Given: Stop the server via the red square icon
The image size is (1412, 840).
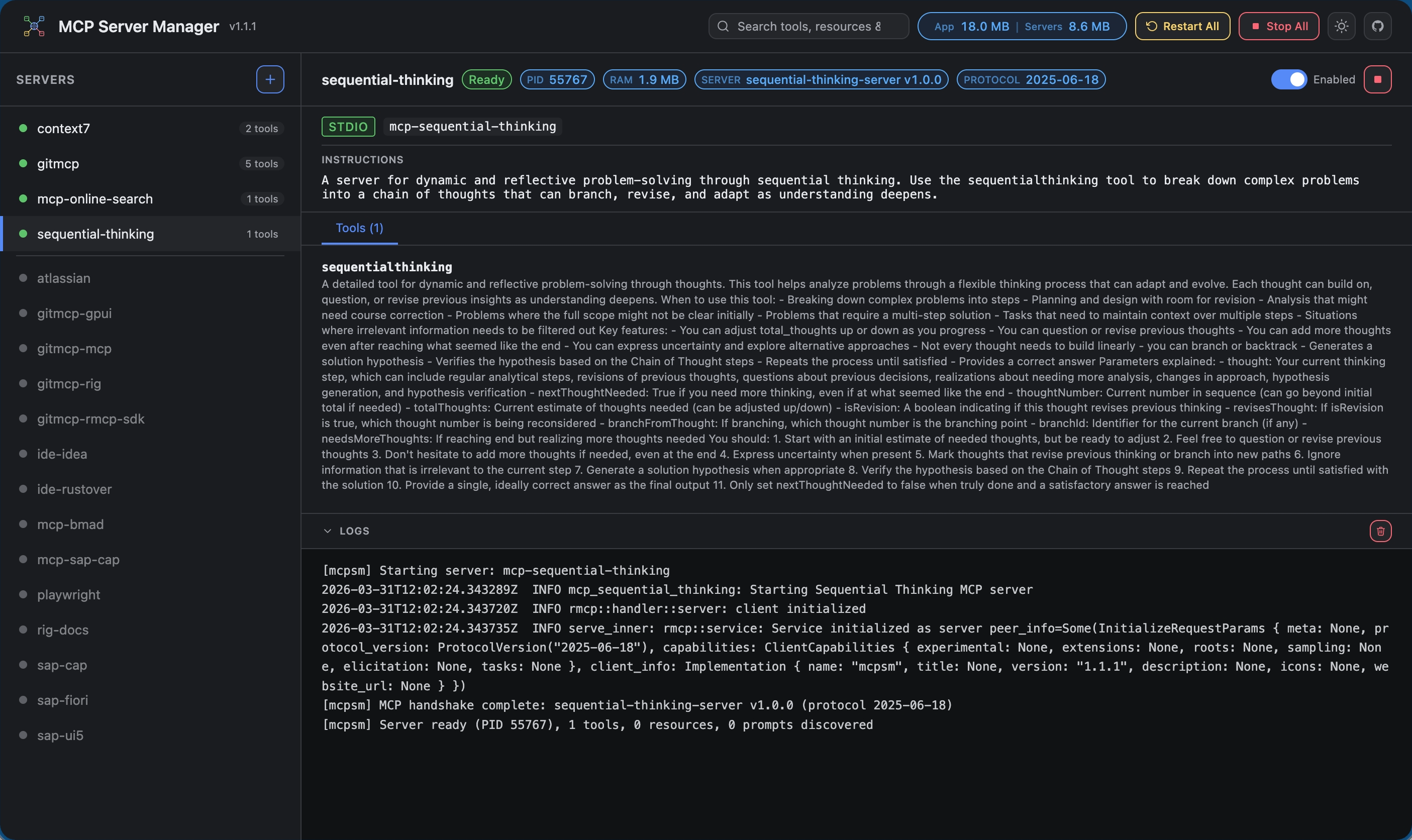Looking at the screenshot, I should [1377, 79].
